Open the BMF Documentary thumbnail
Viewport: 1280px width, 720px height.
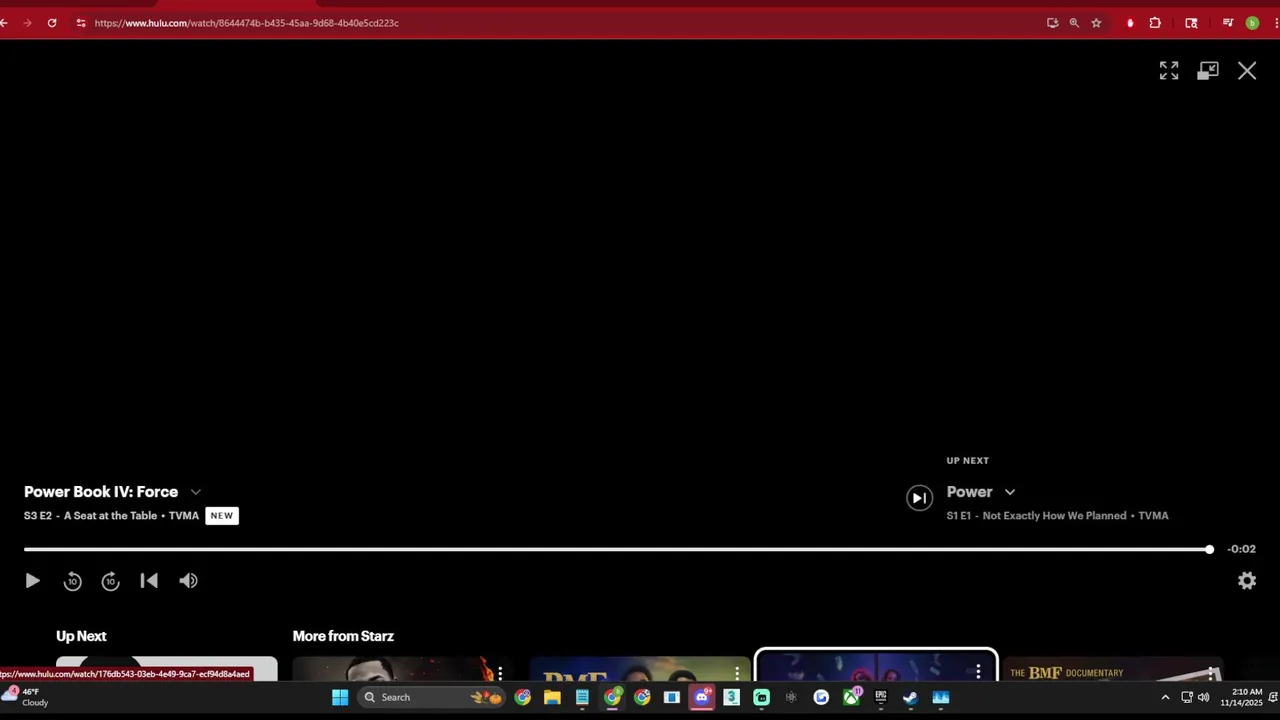pos(1113,669)
